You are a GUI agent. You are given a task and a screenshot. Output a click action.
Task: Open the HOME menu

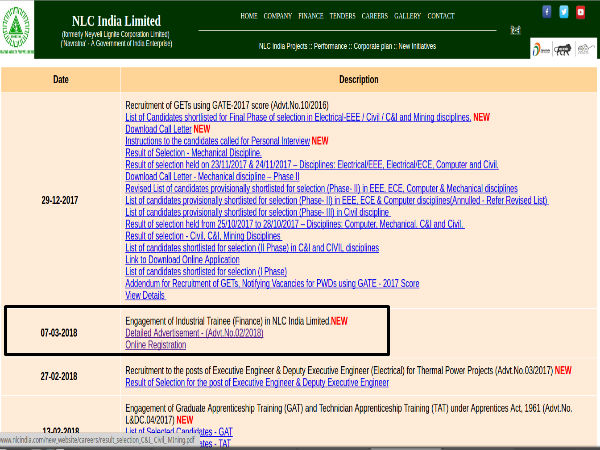click(249, 16)
